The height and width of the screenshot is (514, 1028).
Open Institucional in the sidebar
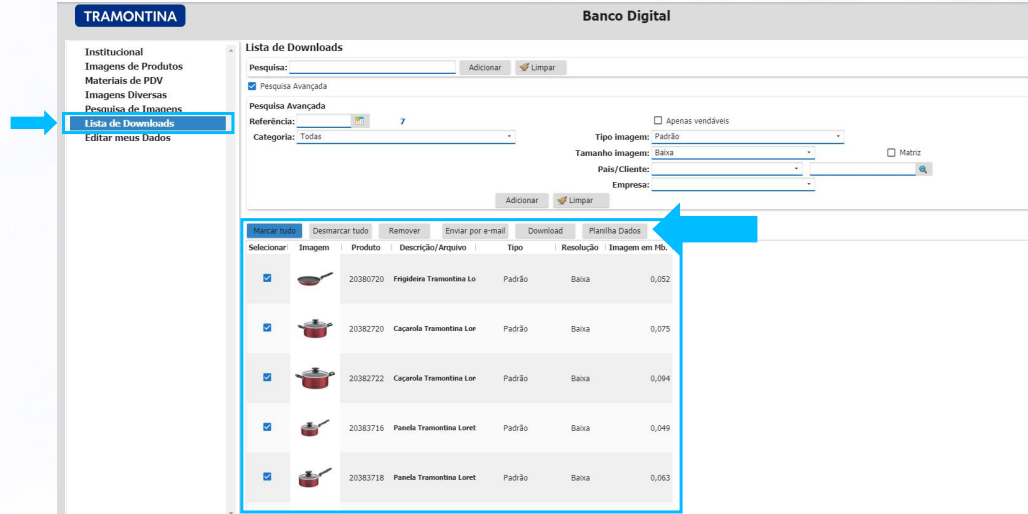click(114, 52)
